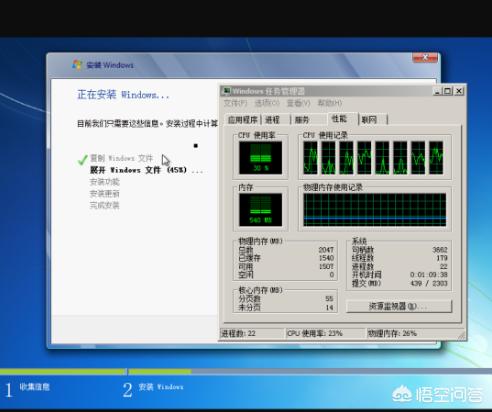This screenshot has width=492, height=412.
Task: Click the 安装功能 step text
Action: coord(104,182)
